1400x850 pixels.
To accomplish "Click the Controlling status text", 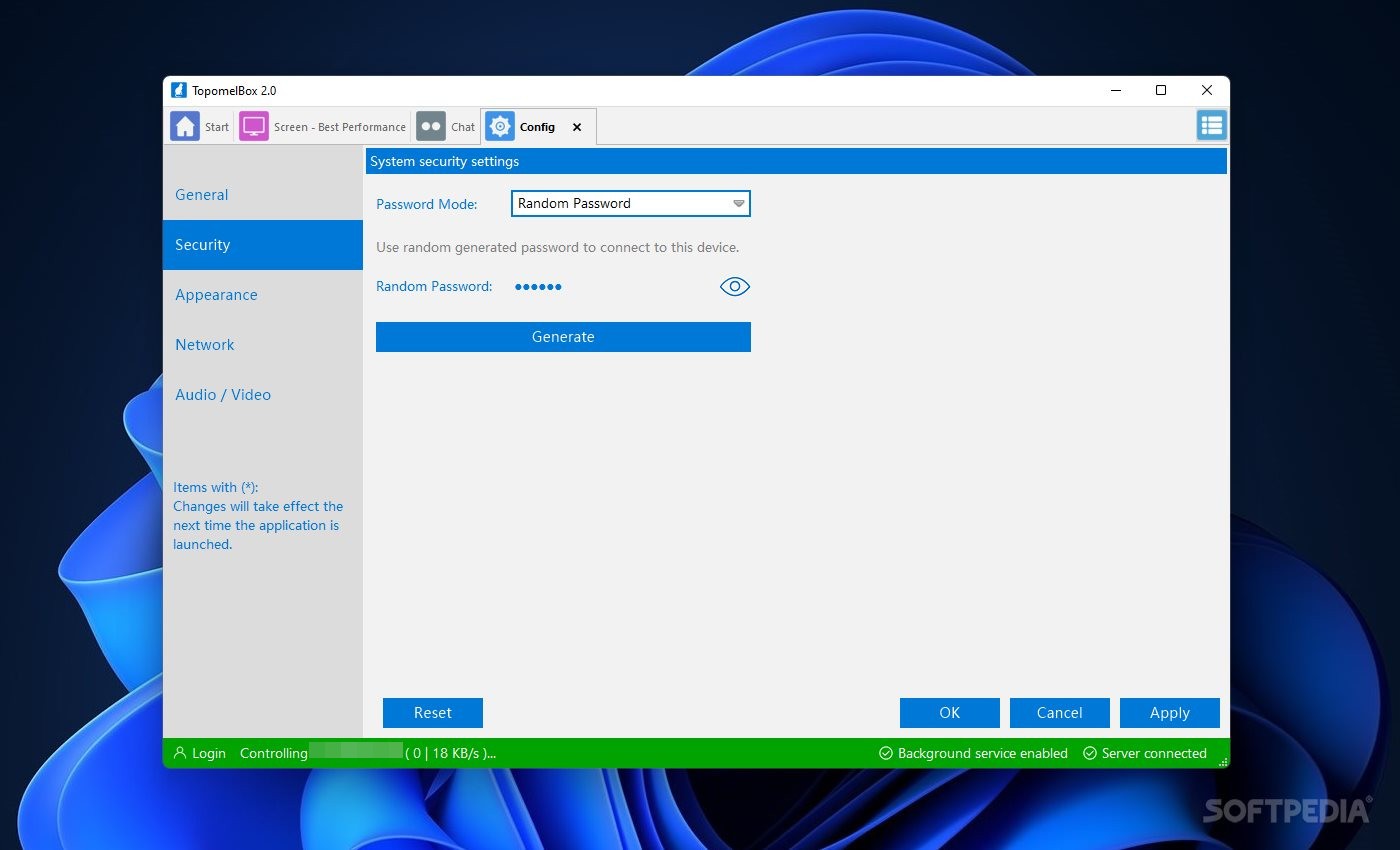I will (x=274, y=753).
